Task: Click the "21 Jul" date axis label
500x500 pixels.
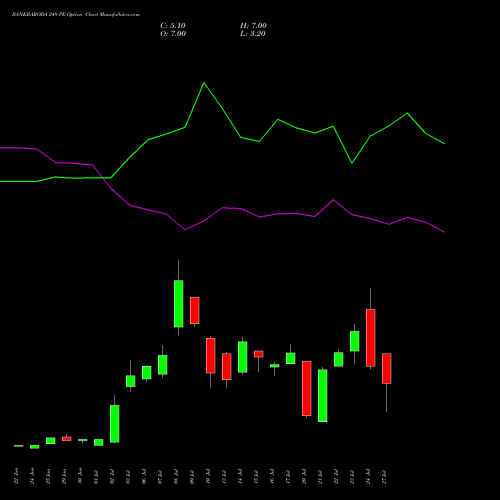Action: coord(320,477)
